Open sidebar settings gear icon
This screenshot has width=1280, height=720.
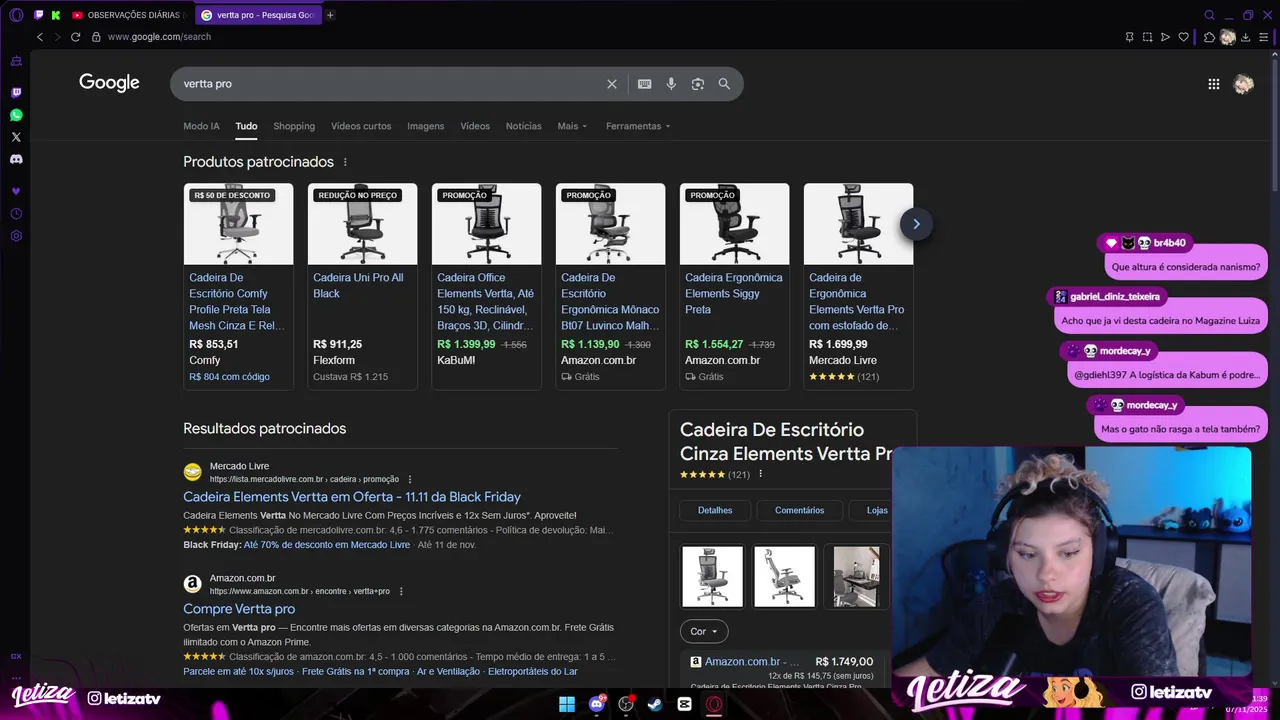click(16, 236)
